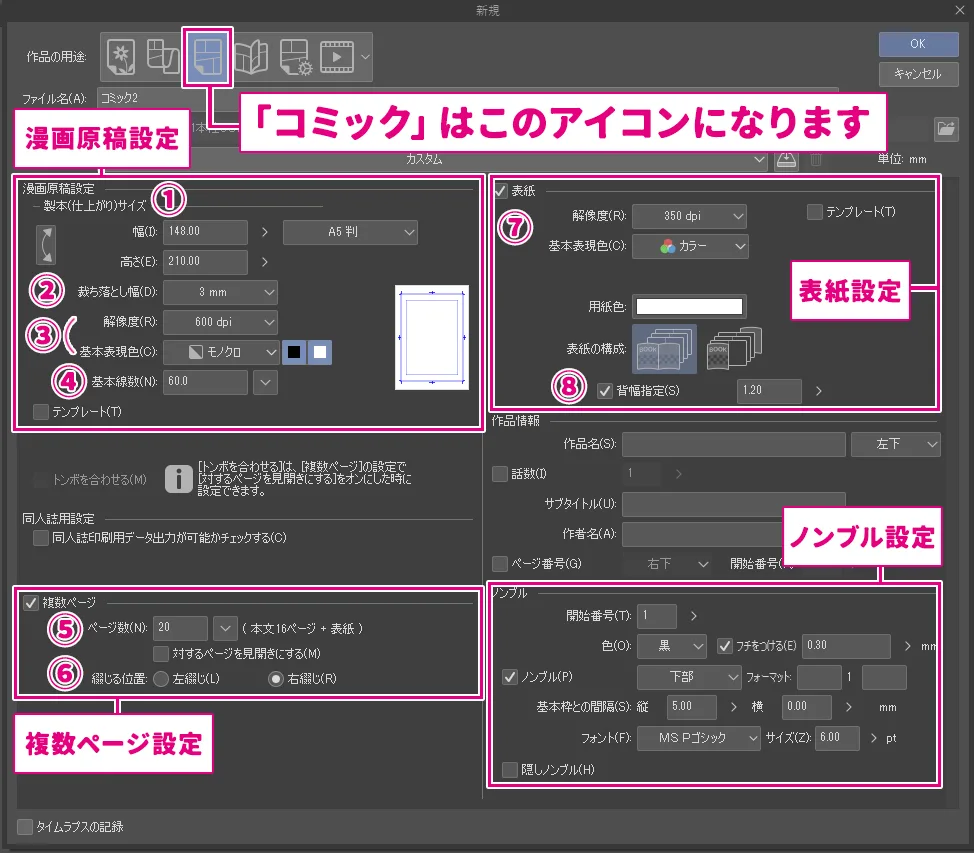The image size is (974, 853).
Task: Click the white 用紙色 paper color swatch
Action: coord(689,307)
